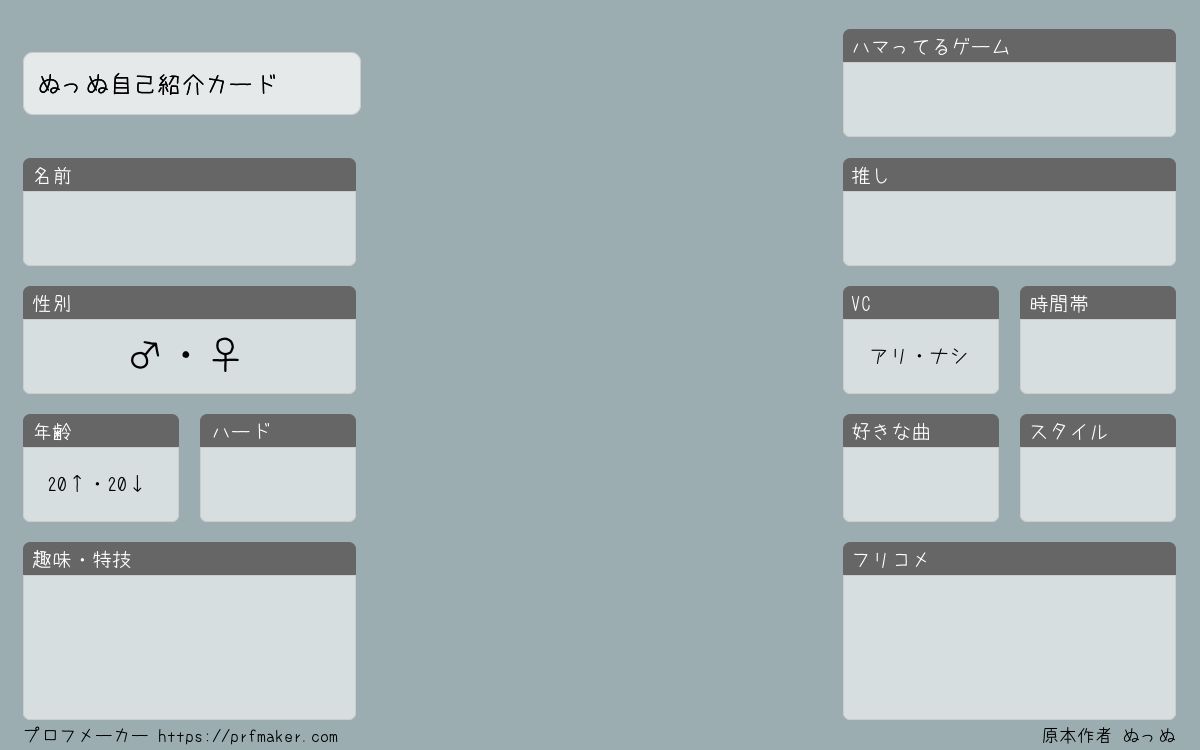Click the ぬっぬ自己紹介カード title box
The width and height of the screenshot is (1200, 750).
192,84
